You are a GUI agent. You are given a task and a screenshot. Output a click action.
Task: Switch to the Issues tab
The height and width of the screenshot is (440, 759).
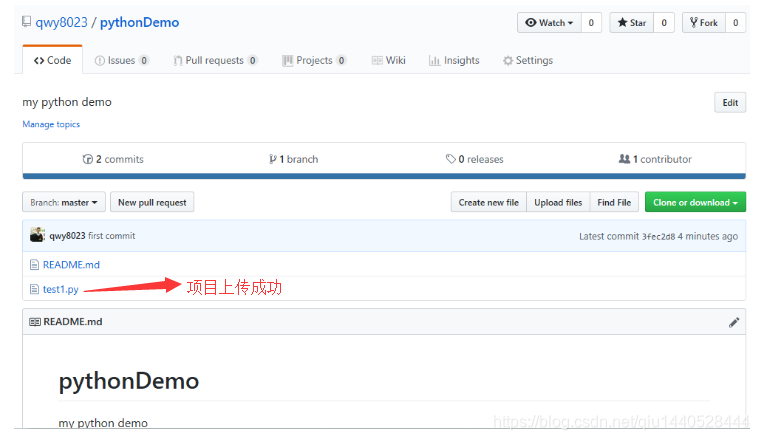tap(121, 61)
